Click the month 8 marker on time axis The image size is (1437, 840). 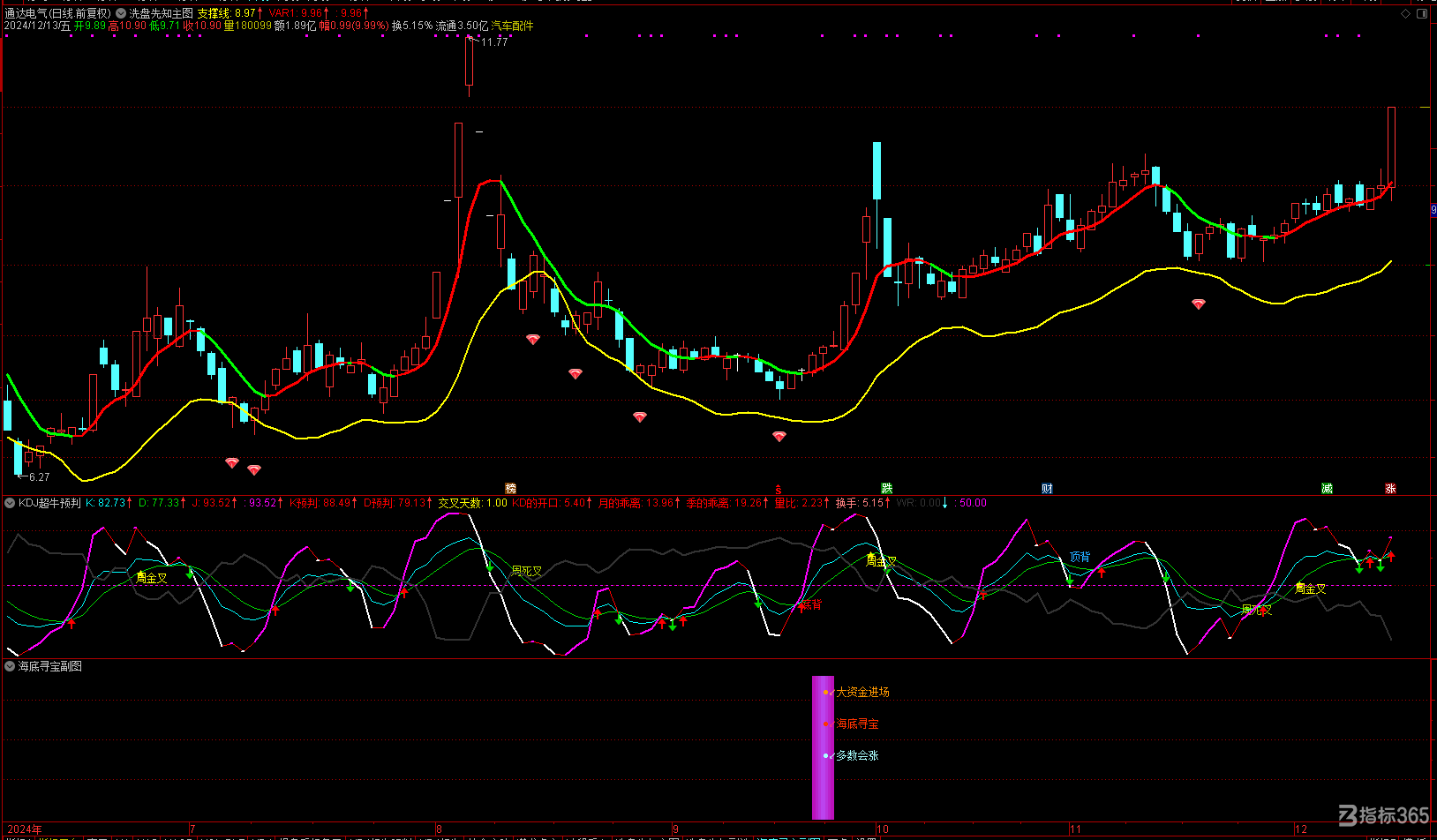point(439,829)
